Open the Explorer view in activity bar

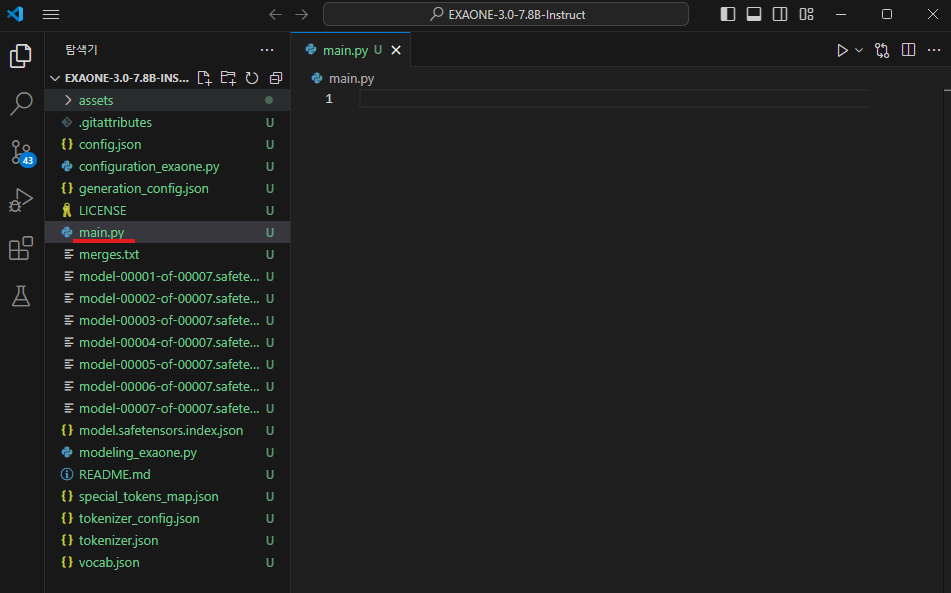[x=21, y=56]
